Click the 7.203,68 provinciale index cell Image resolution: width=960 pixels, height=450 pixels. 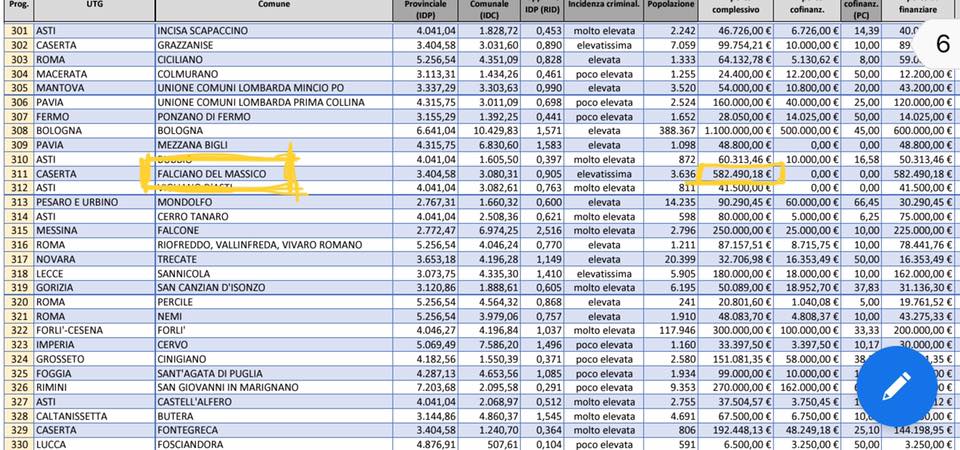coord(425,388)
